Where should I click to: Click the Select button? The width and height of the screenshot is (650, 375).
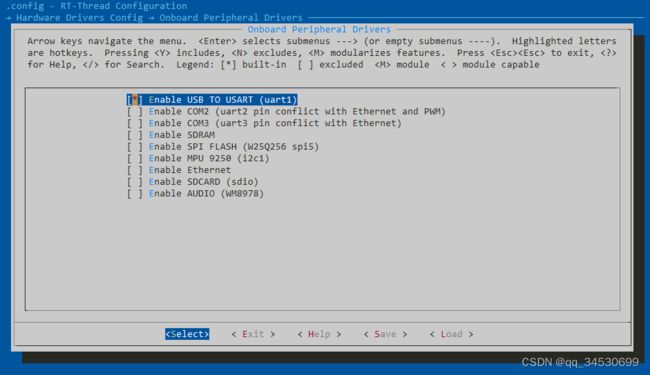click(187, 334)
